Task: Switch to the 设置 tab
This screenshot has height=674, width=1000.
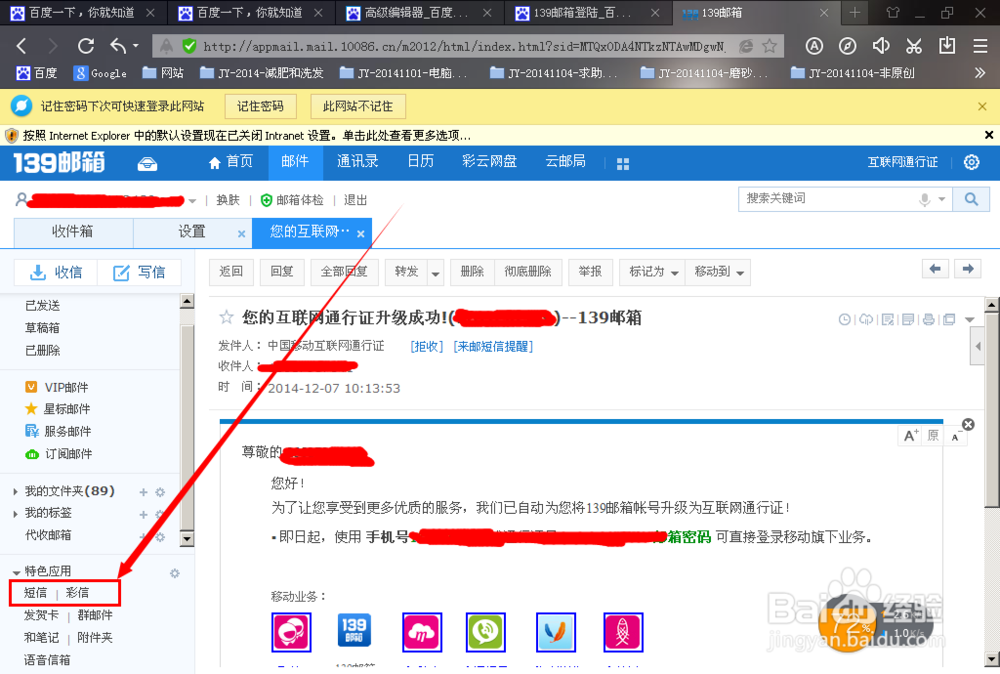Action: pos(191,232)
